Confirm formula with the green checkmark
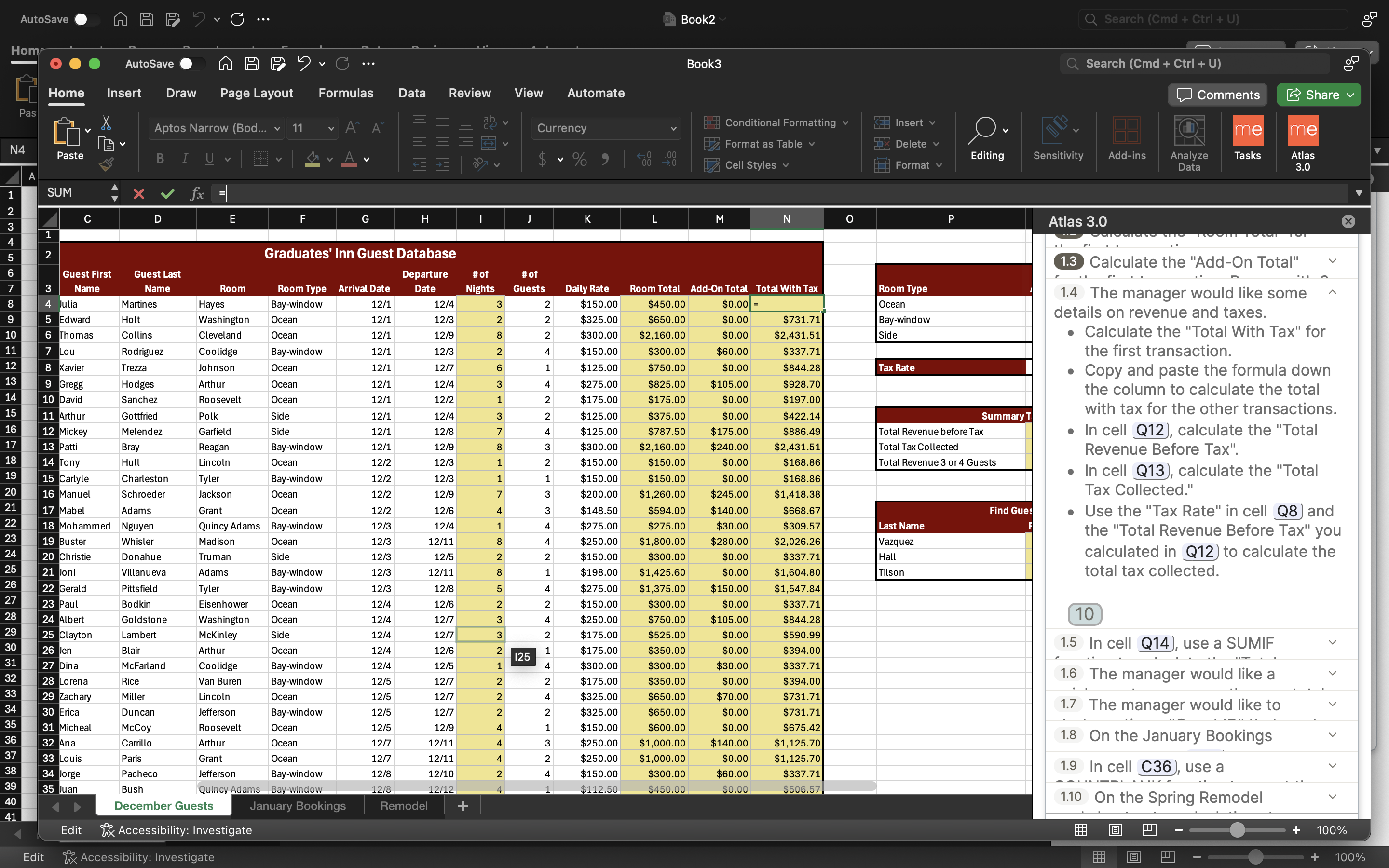 pos(168,193)
